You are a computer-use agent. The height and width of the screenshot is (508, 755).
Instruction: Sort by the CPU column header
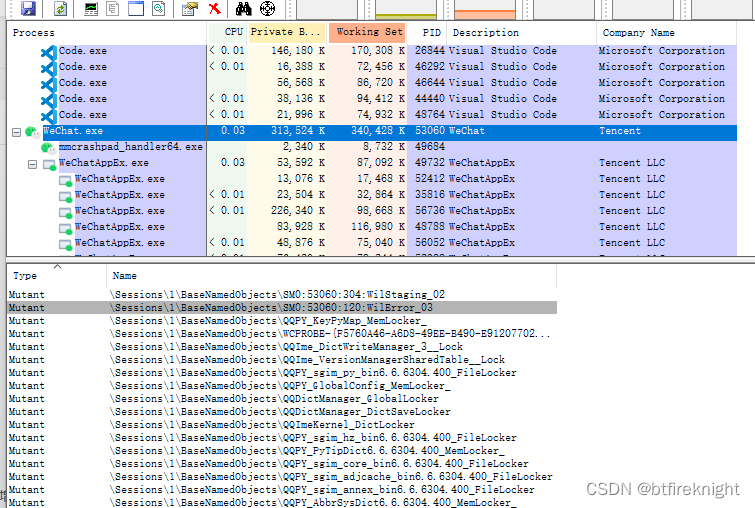coord(227,32)
